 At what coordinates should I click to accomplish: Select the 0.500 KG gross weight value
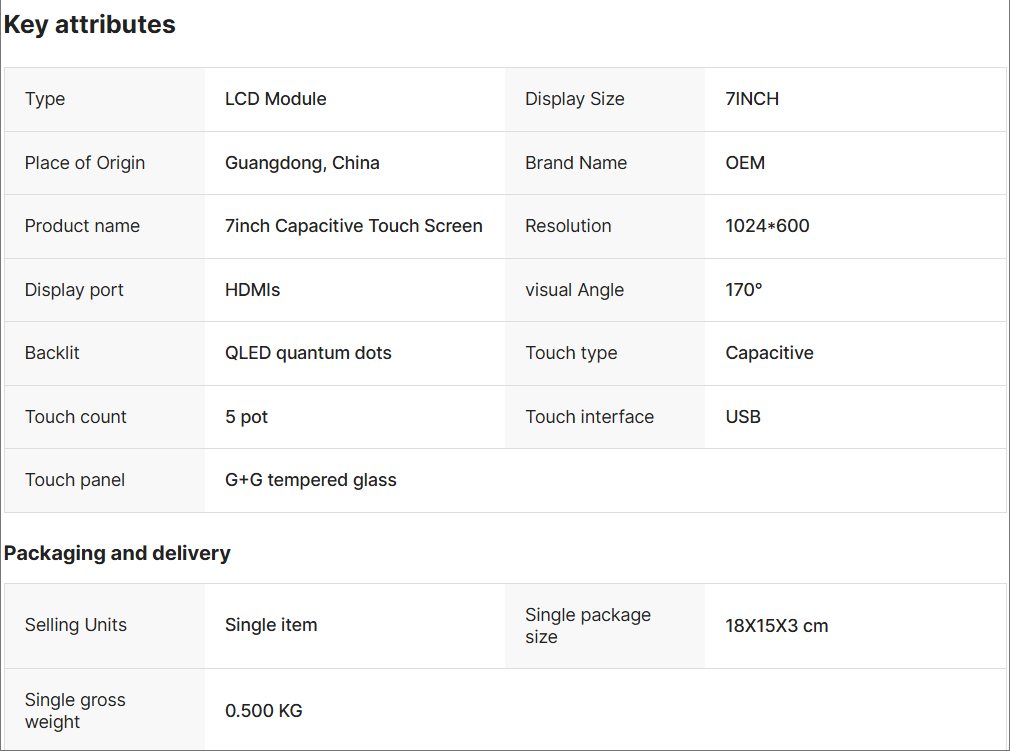tap(264, 711)
